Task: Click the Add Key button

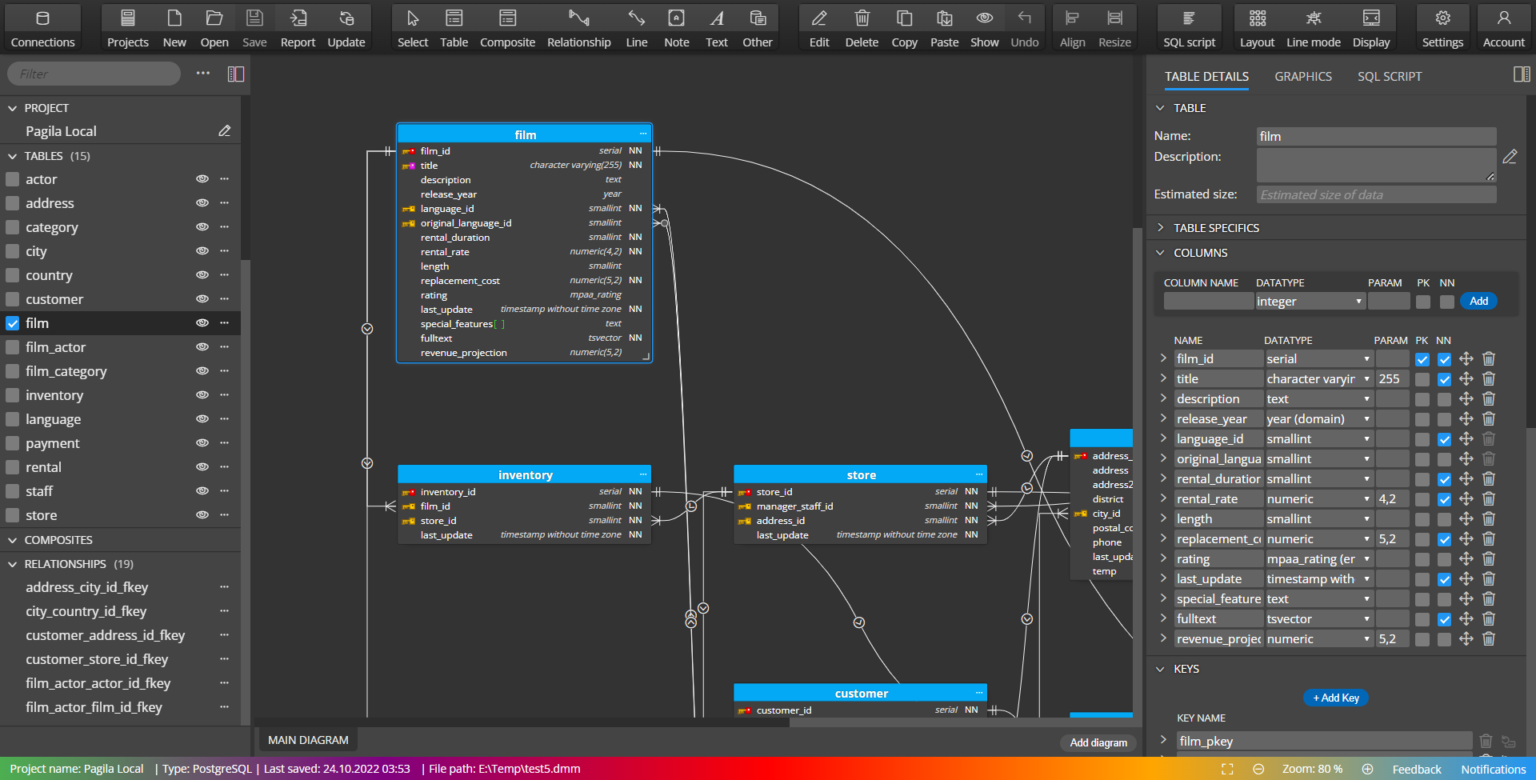Action: click(x=1335, y=697)
